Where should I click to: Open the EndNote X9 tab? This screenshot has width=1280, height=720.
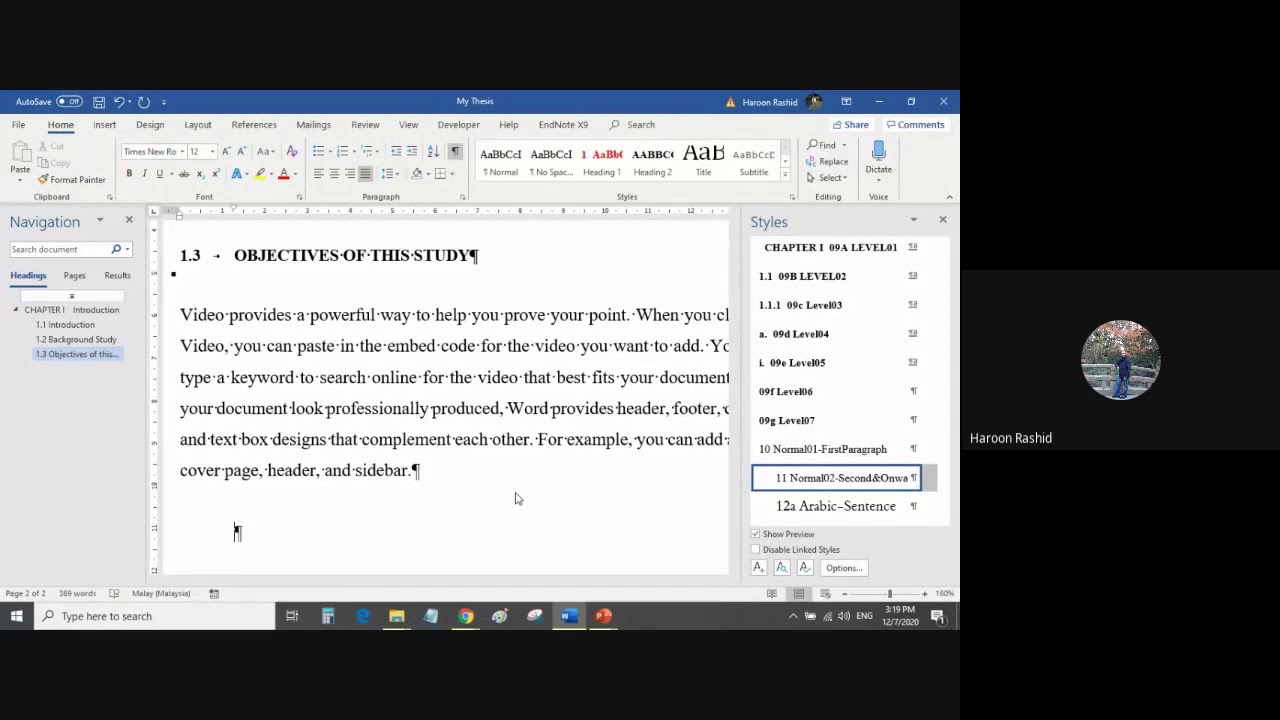pyautogui.click(x=563, y=125)
